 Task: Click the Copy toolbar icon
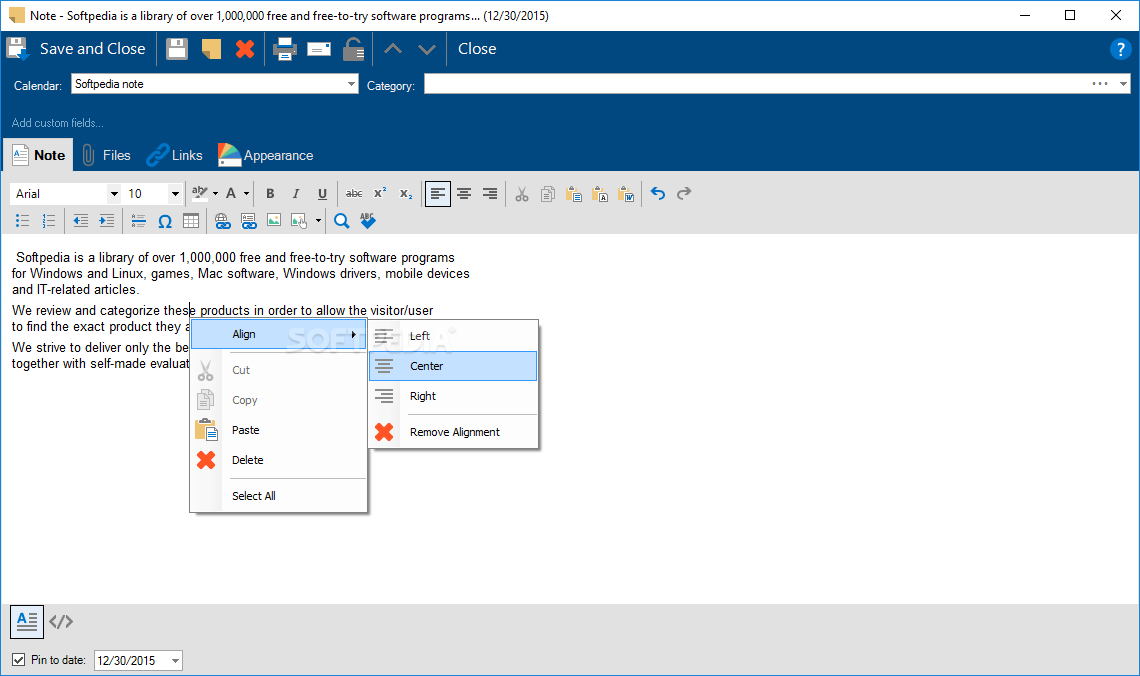[x=547, y=193]
